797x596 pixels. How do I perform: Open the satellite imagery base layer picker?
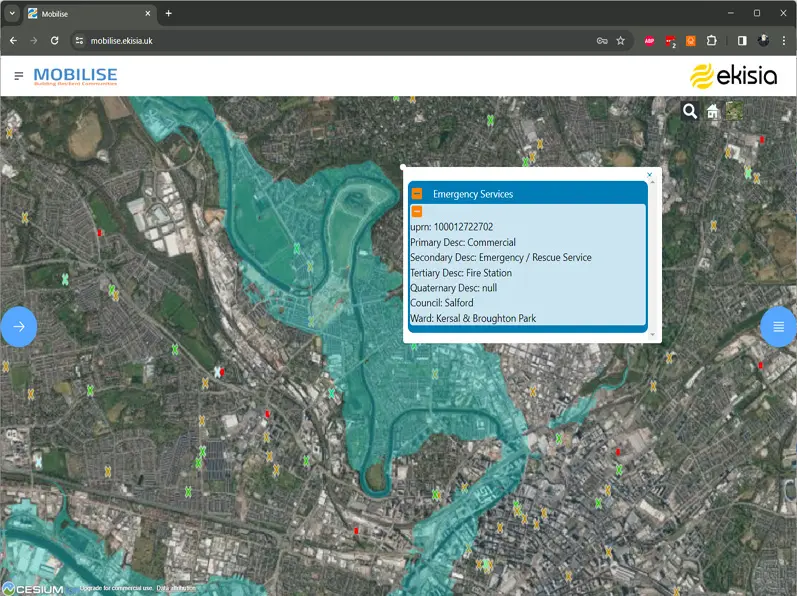click(x=735, y=111)
